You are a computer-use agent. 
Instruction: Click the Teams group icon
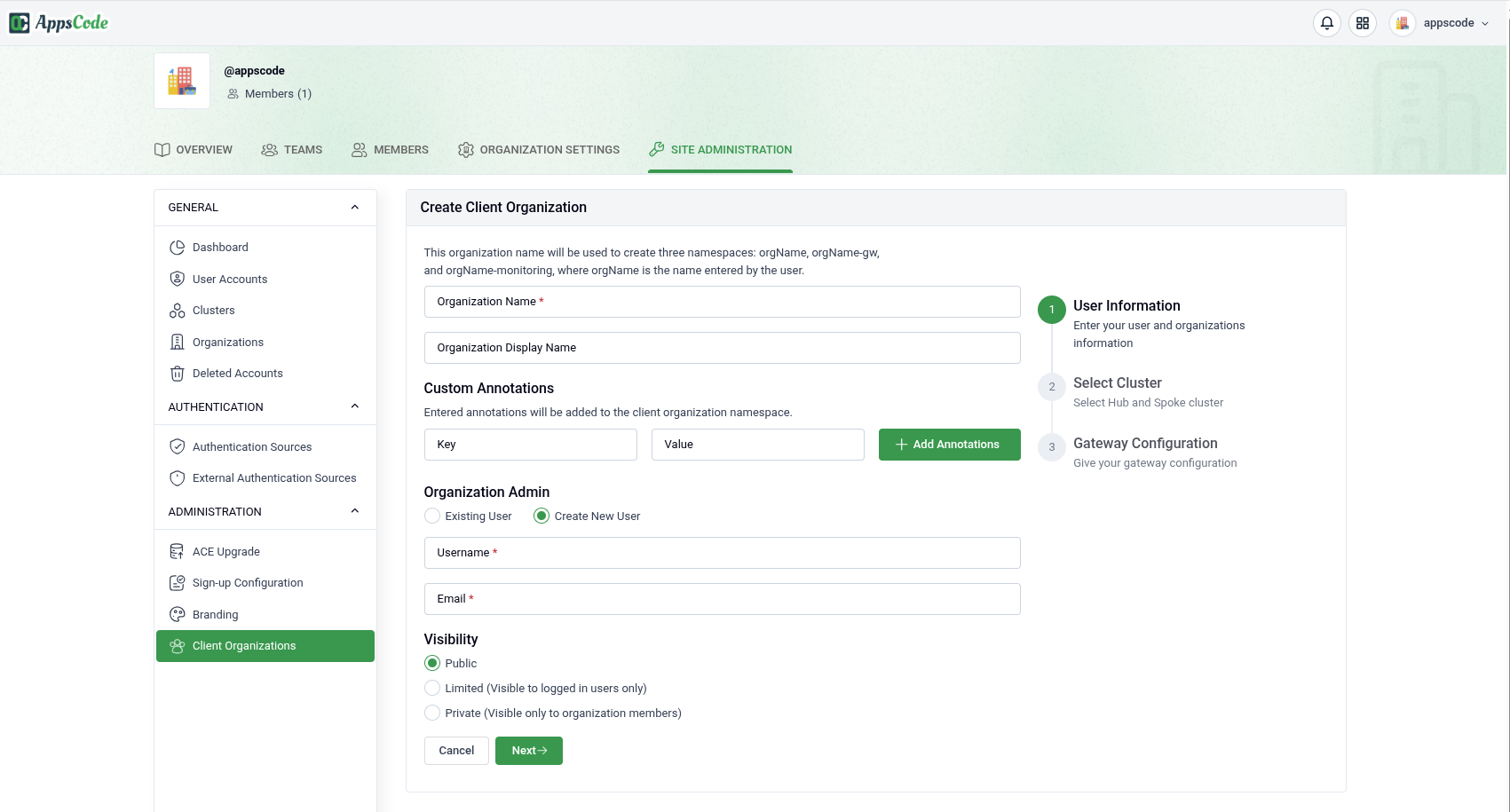click(x=270, y=150)
